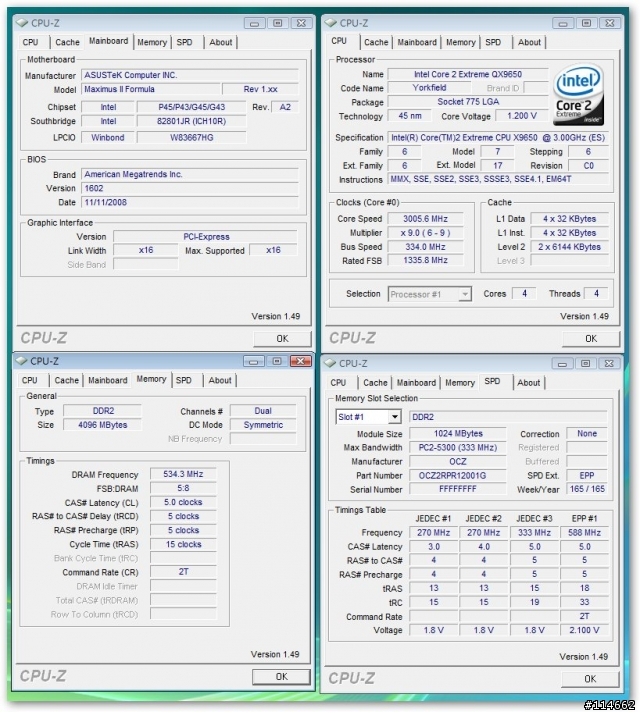The width and height of the screenshot is (640, 713).
Task: Close the Mainboard CPU-Z window
Action: [301, 23]
